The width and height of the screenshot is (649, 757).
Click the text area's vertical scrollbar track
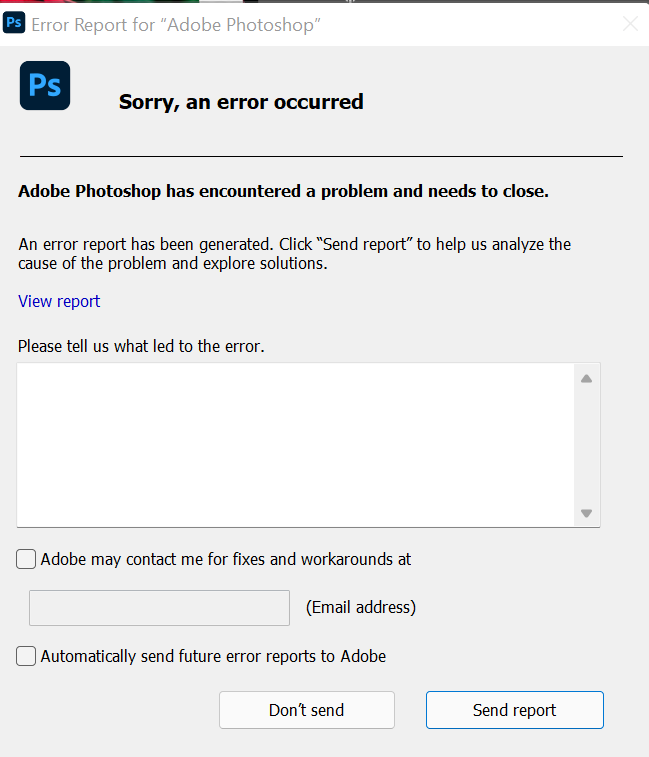point(587,445)
